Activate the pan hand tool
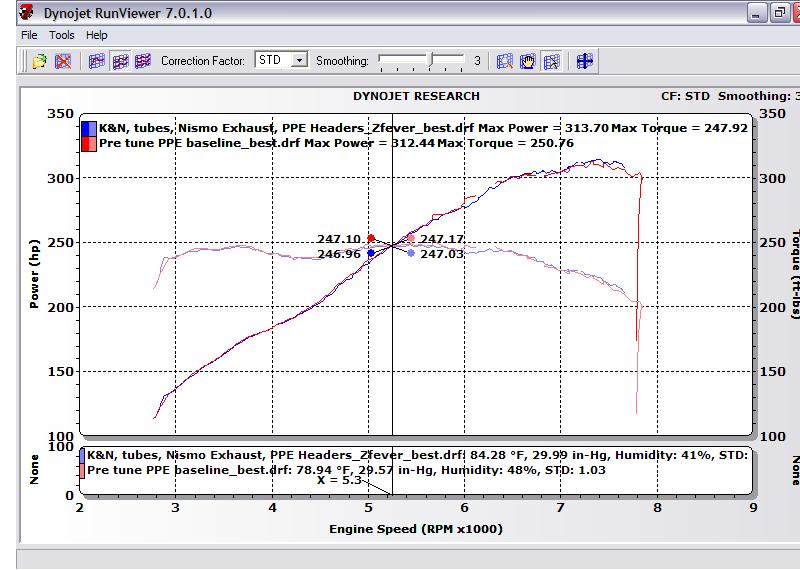Image resolution: width=800 pixels, height=570 pixels. 528,61
